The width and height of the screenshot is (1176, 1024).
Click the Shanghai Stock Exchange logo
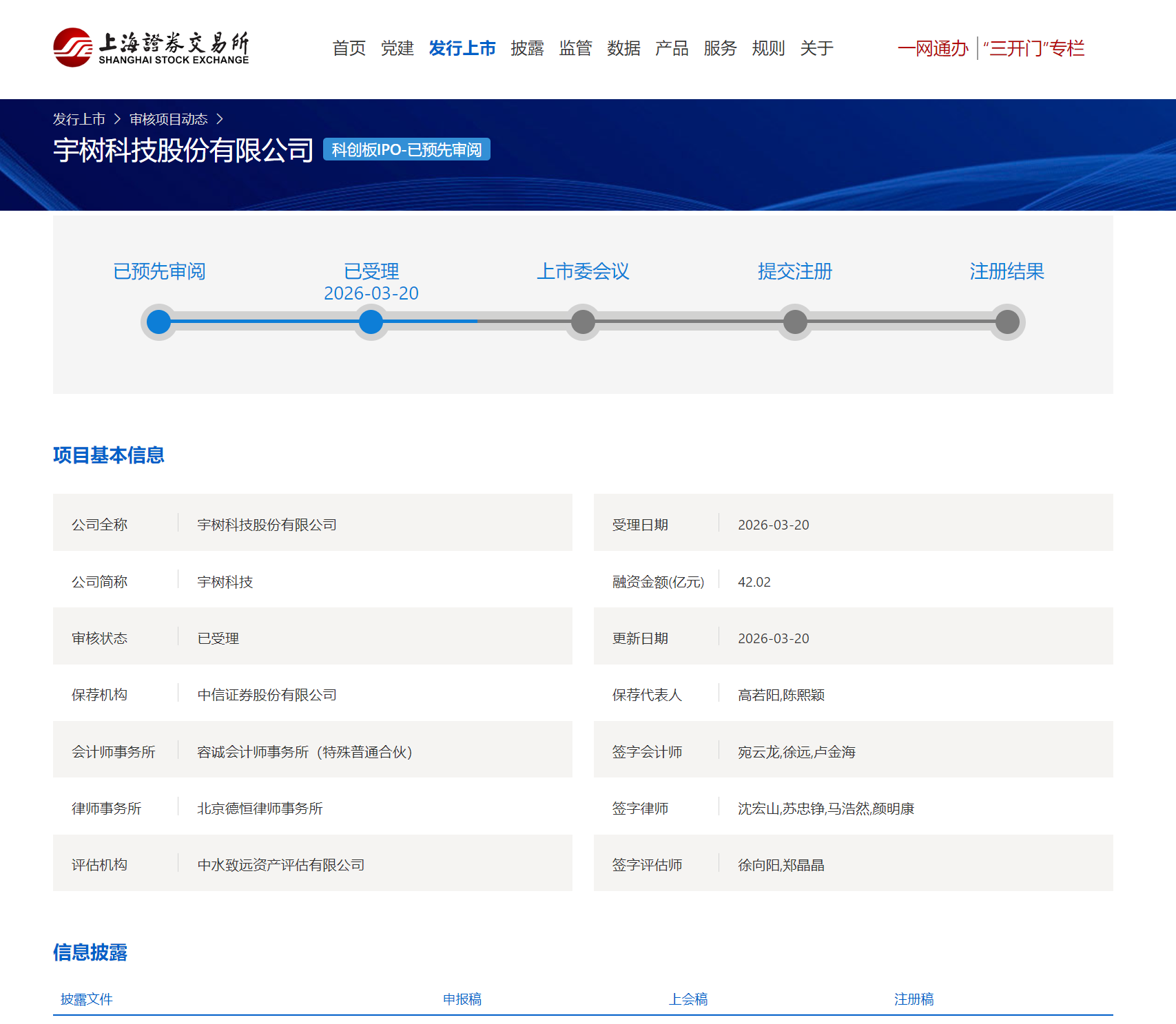tap(151, 48)
